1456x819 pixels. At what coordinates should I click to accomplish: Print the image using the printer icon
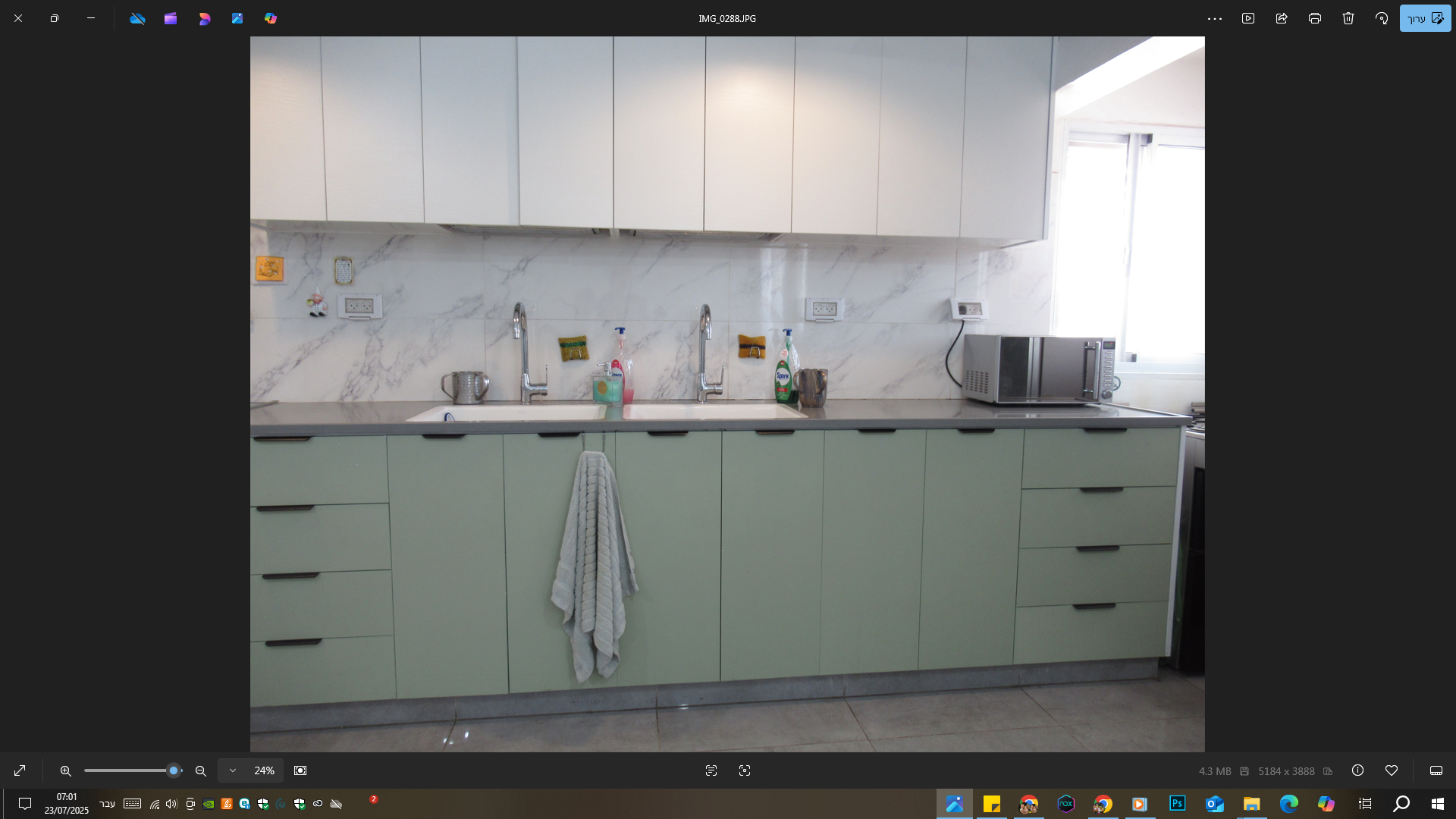(1315, 18)
